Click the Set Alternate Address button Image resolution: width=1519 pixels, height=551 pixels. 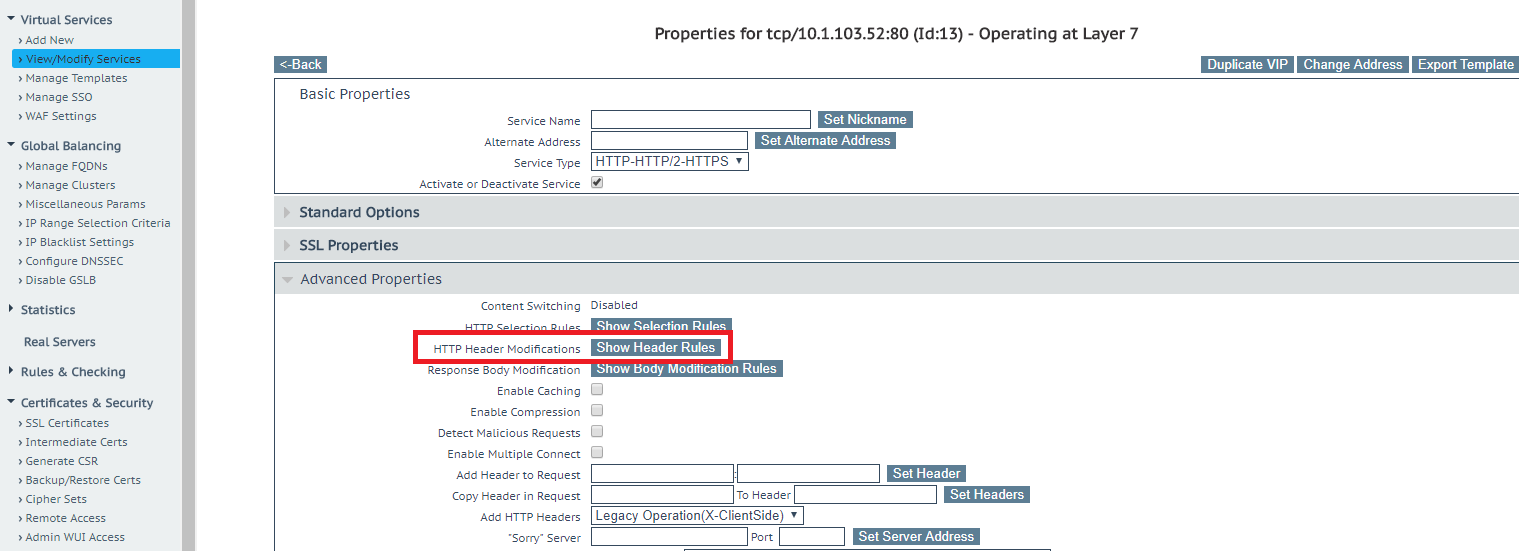tap(825, 140)
